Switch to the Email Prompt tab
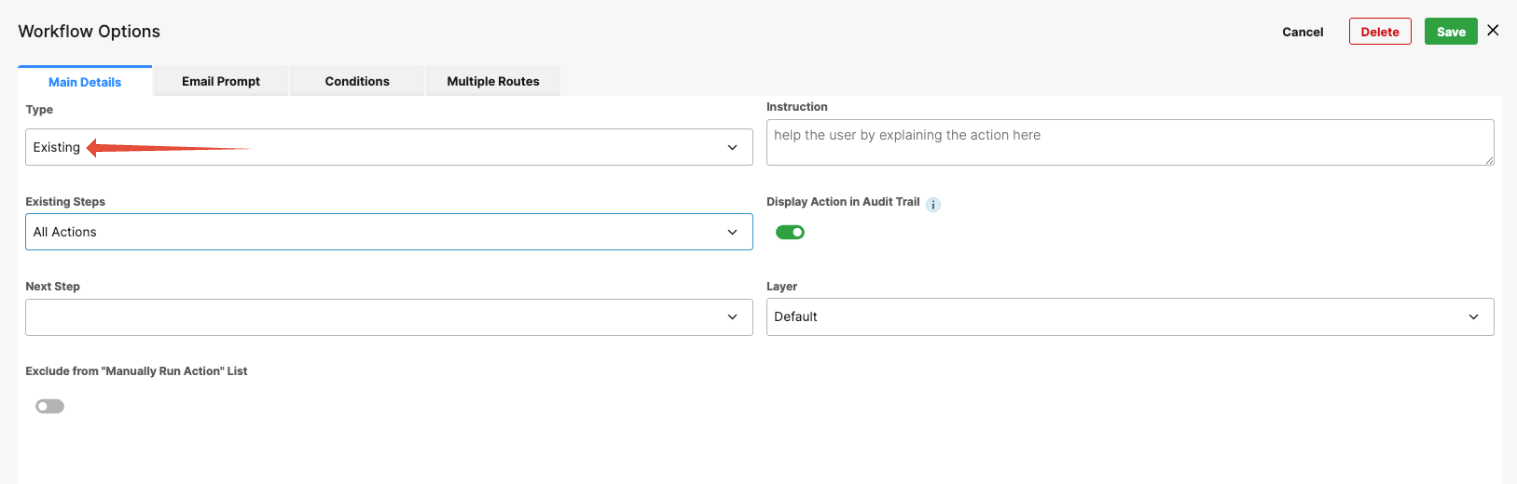1517x484 pixels. (x=221, y=82)
